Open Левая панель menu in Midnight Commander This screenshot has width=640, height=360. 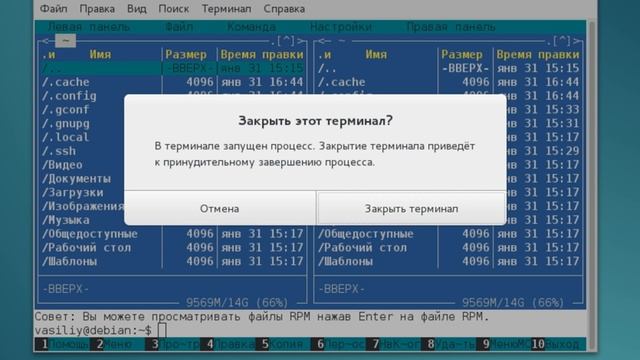(89, 27)
